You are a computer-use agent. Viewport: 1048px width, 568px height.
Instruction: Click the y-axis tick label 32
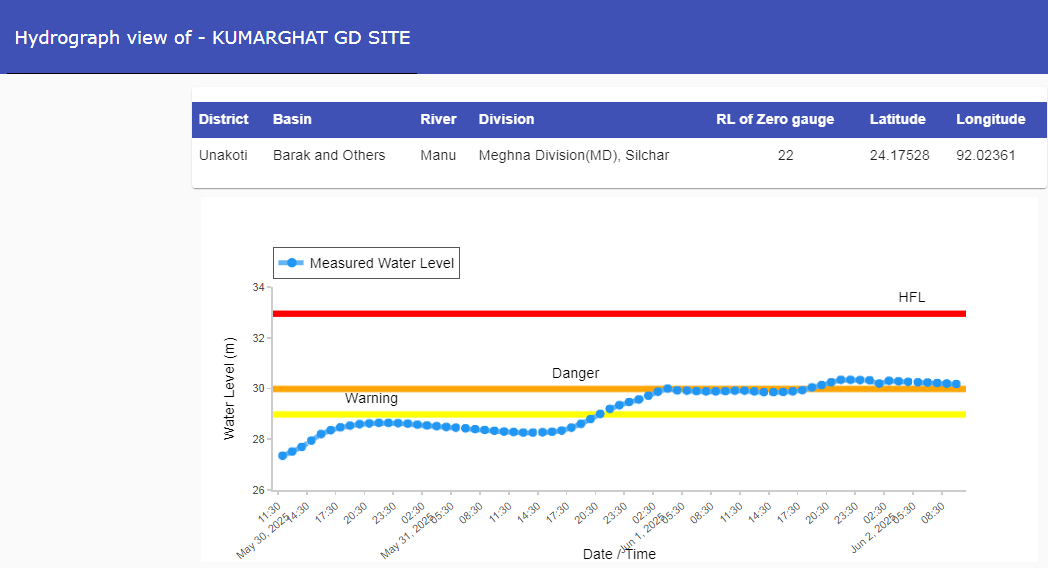(x=258, y=338)
